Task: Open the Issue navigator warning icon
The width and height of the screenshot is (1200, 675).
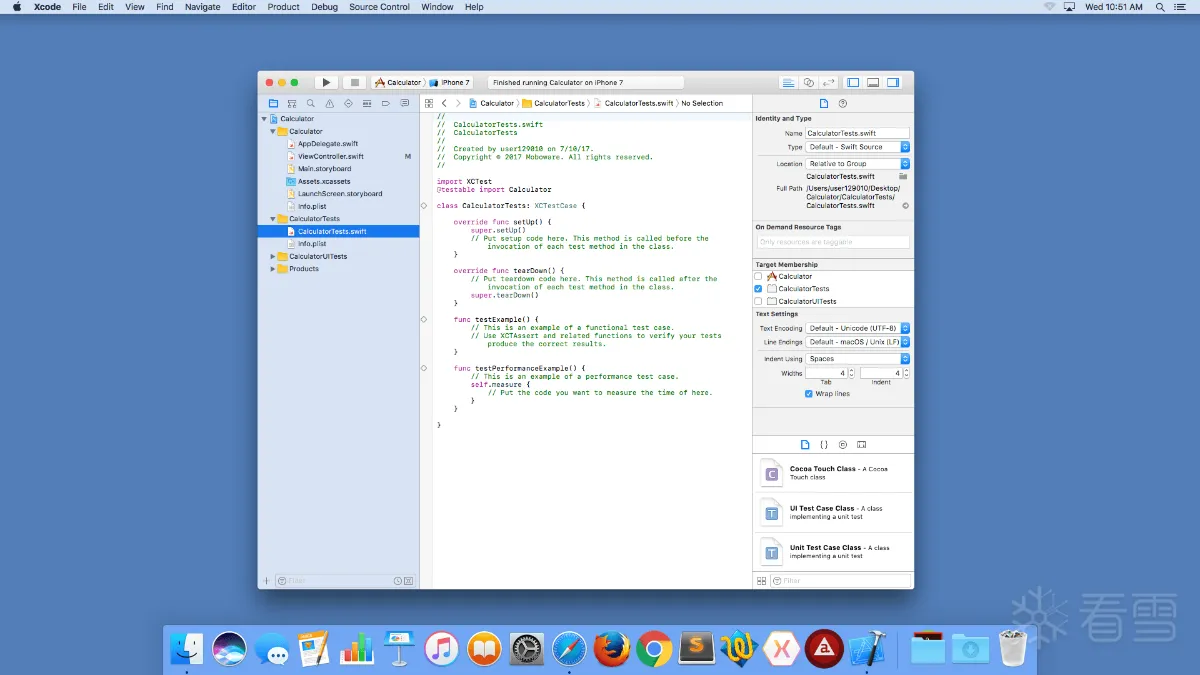Action: pyautogui.click(x=329, y=103)
